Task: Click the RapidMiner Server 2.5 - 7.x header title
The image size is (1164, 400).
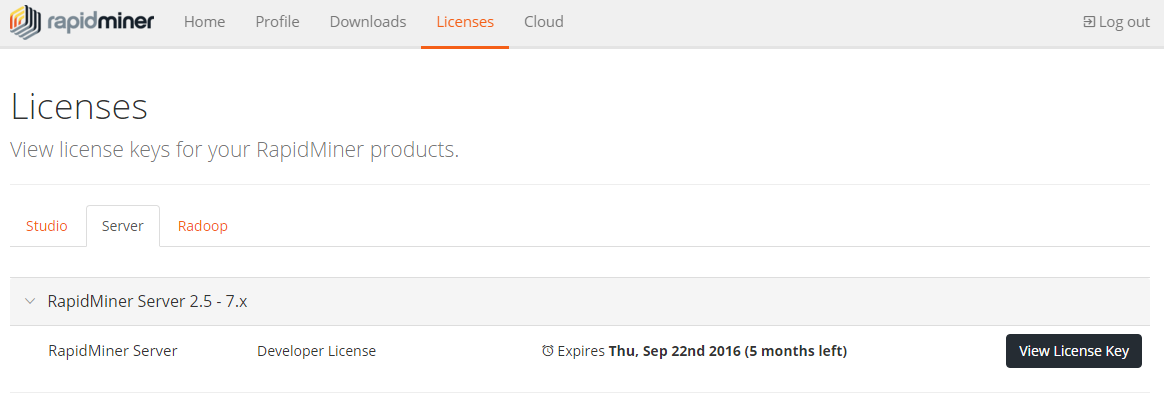Action: pos(147,301)
